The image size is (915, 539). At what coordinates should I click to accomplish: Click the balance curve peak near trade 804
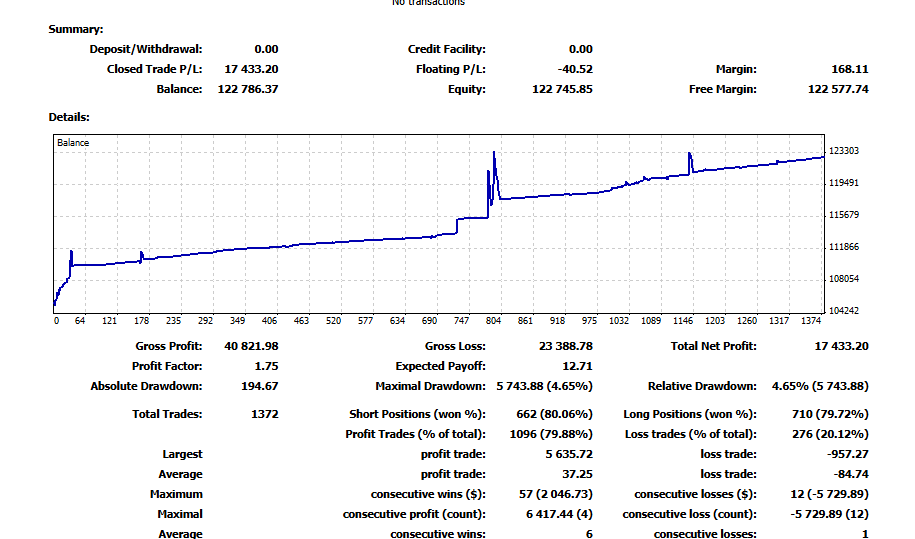(494, 153)
